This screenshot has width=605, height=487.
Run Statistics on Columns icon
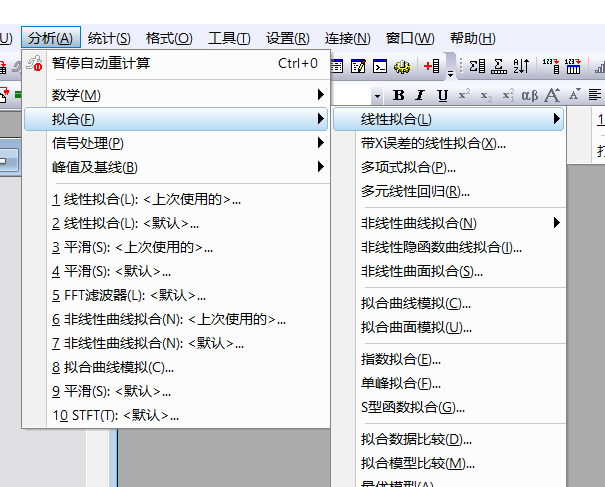(477, 66)
